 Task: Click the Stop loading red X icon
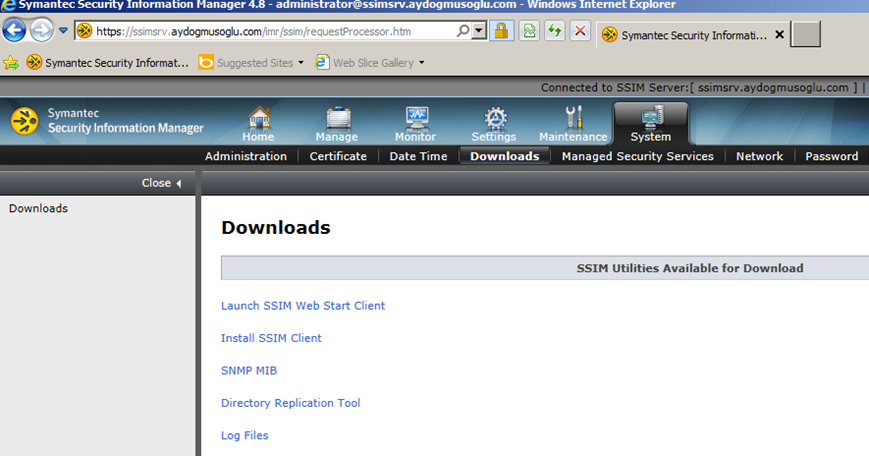[x=580, y=31]
